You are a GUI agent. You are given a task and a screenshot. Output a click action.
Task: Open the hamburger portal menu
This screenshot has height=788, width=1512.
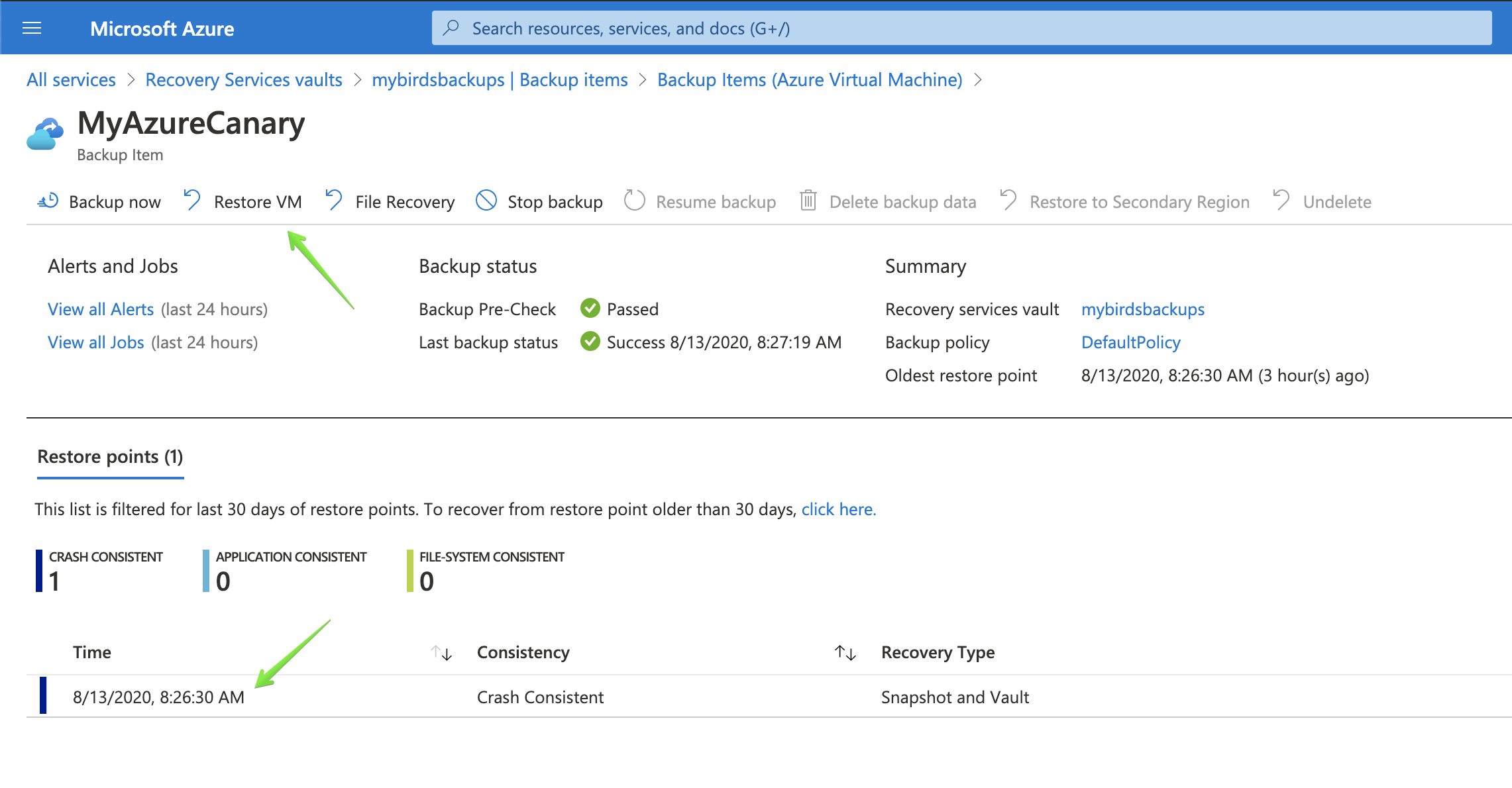[32, 28]
